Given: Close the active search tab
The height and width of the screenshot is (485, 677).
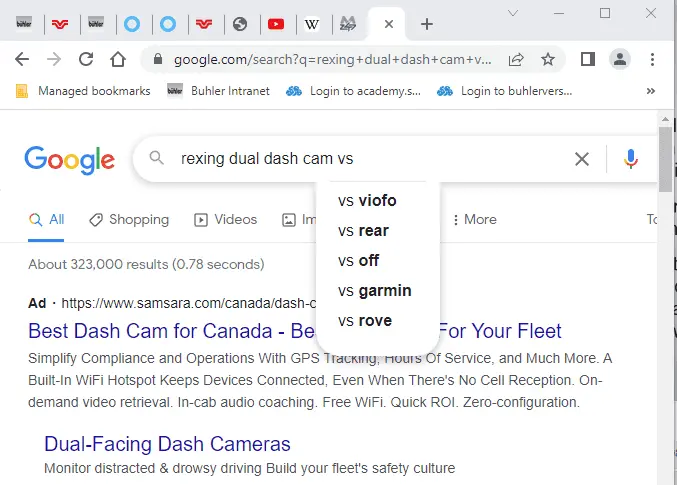Looking at the screenshot, I should pyautogui.click(x=389, y=24).
